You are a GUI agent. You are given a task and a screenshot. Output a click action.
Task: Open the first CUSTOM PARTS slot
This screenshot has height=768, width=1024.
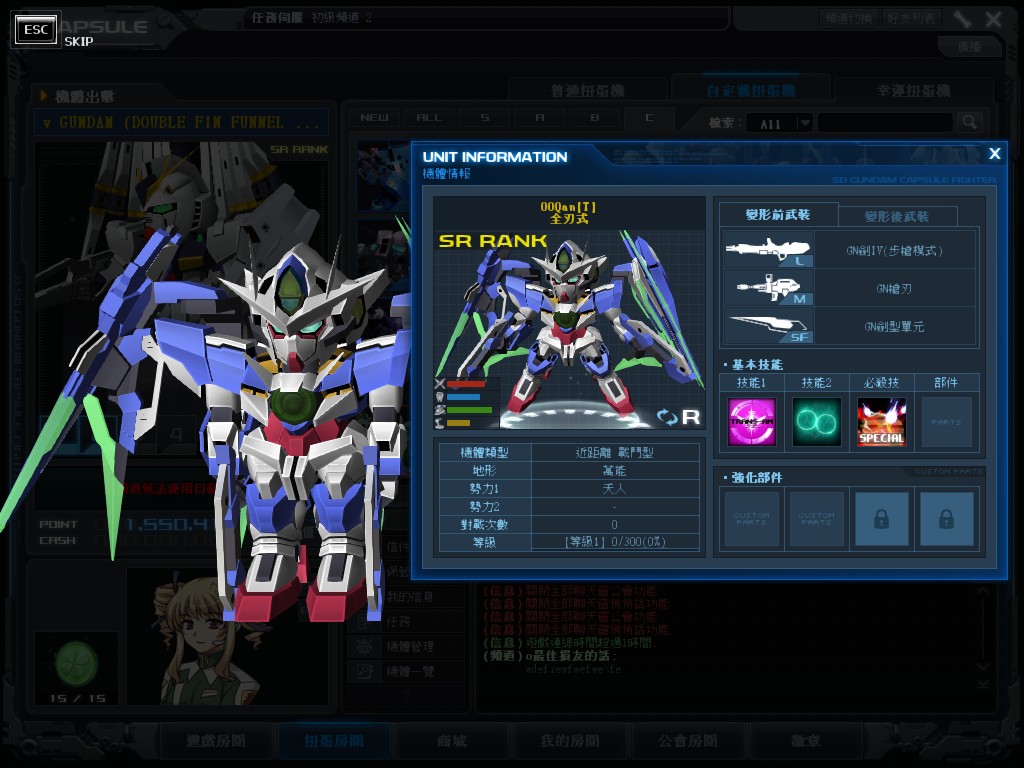[752, 519]
